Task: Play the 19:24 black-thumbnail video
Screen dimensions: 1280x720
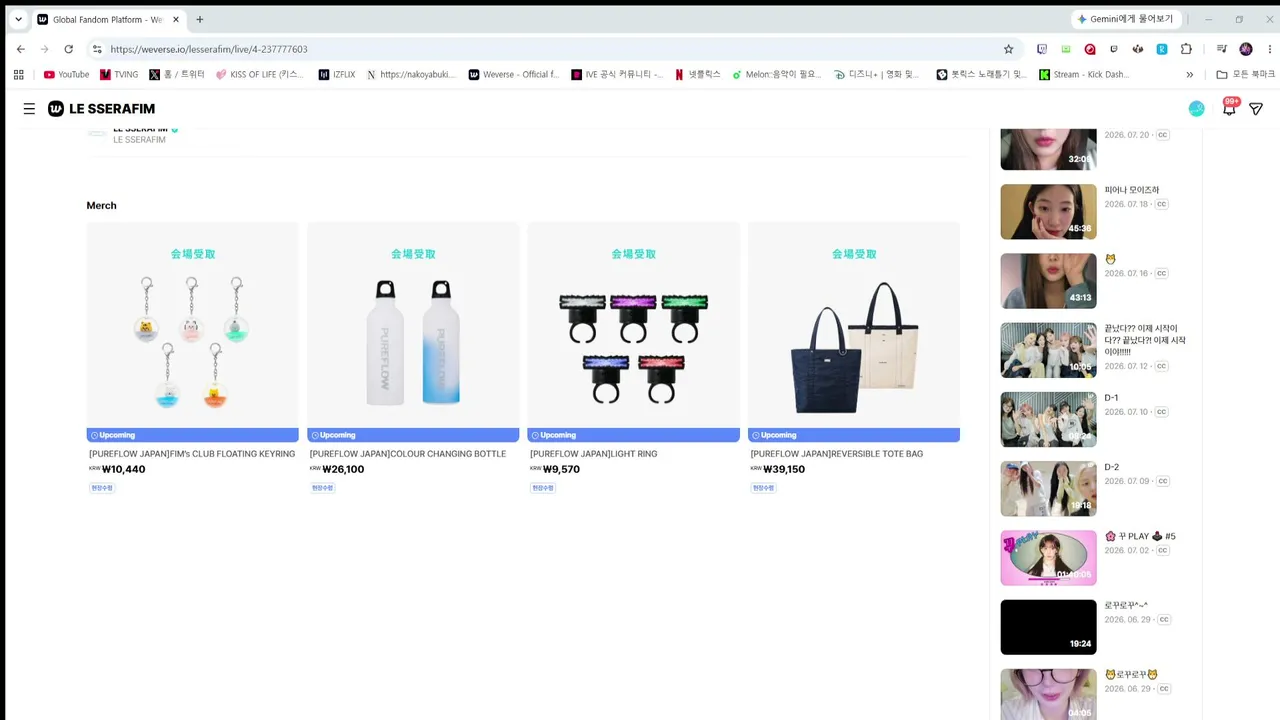Action: pyautogui.click(x=1048, y=627)
